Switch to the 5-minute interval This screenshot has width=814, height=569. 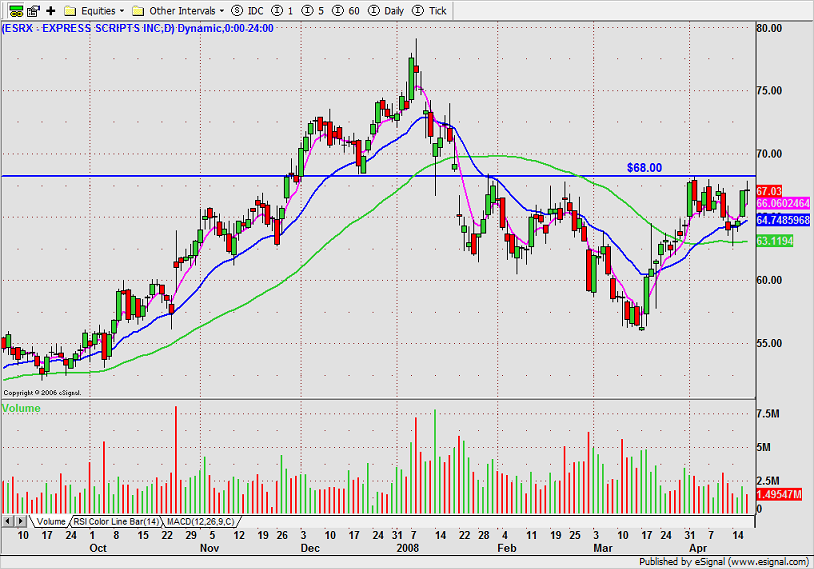(313, 11)
